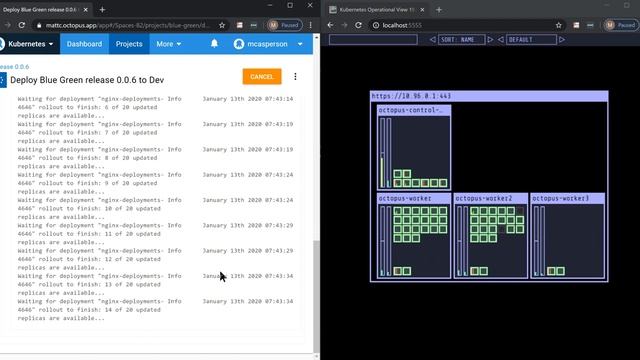Bookmark the Octopus page with star icon
The height and width of the screenshot is (360, 640).
pyautogui.click(x=222, y=25)
